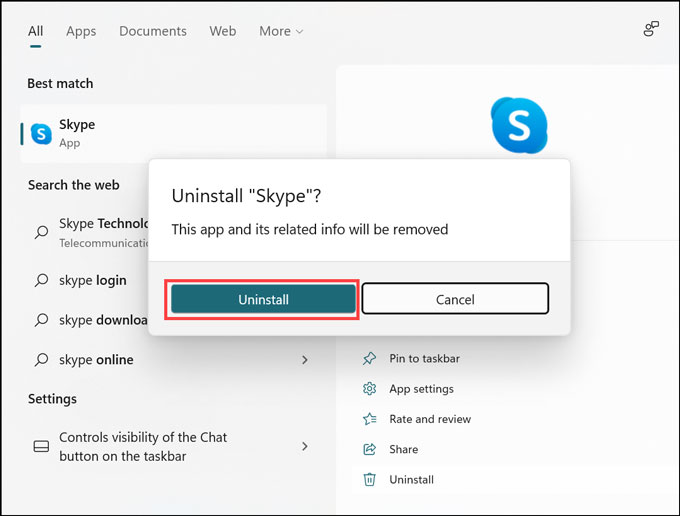Screen dimensions: 680x516
Task: Select the Skype app best match result
Action: point(173,134)
